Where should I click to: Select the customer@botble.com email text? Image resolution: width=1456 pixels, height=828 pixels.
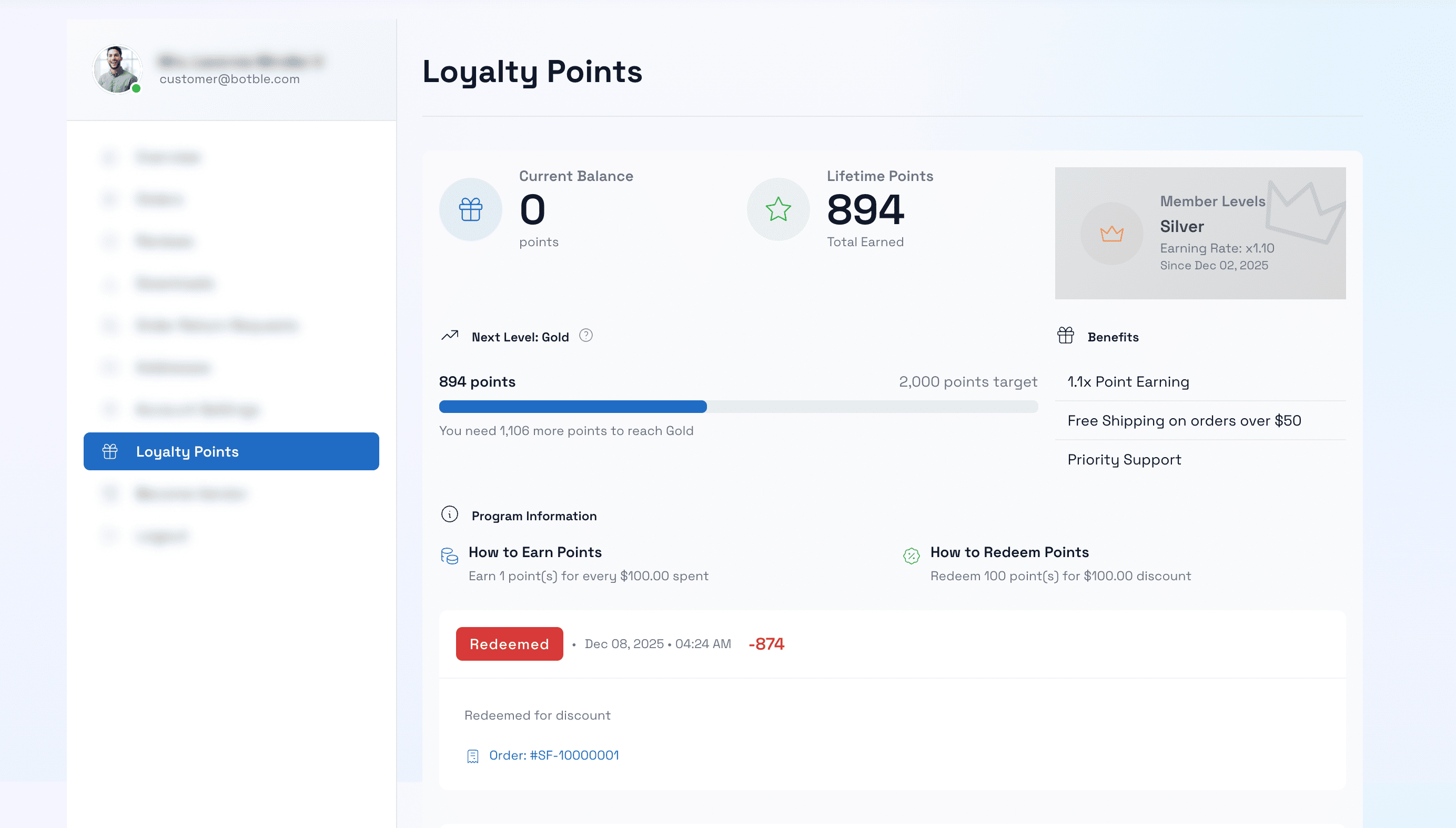230,79
